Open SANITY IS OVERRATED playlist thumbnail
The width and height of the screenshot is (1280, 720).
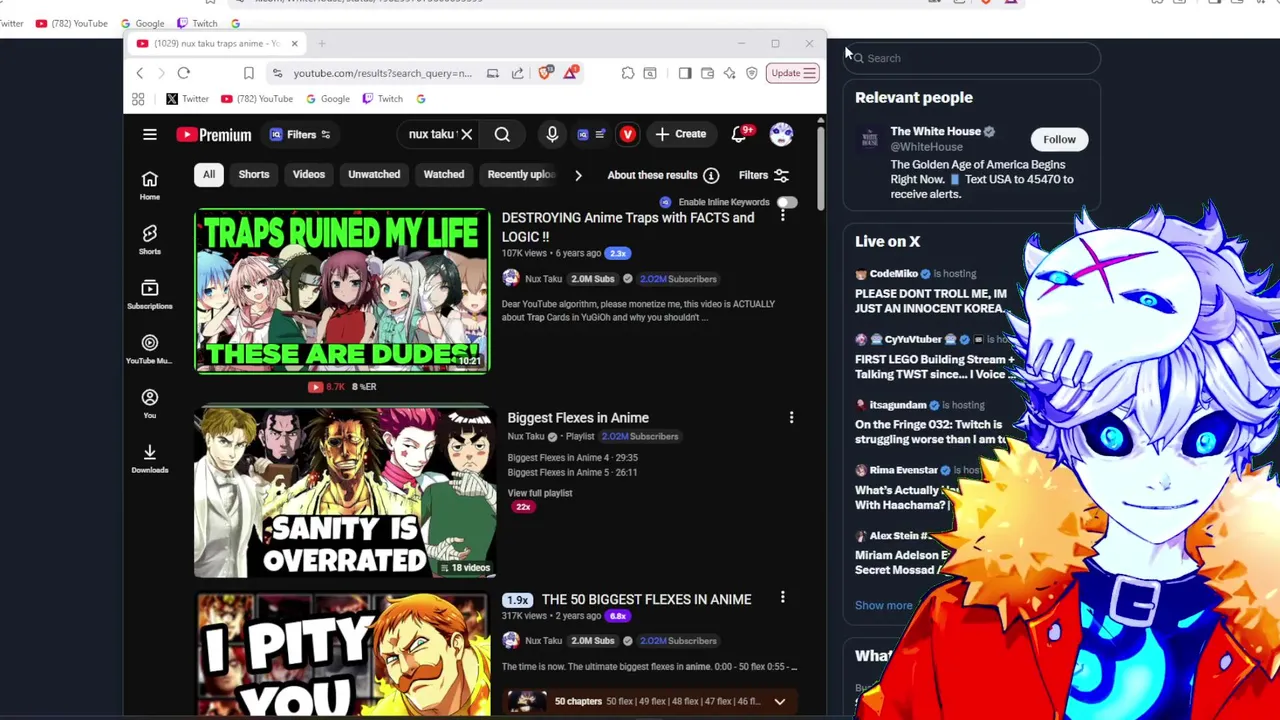[344, 492]
